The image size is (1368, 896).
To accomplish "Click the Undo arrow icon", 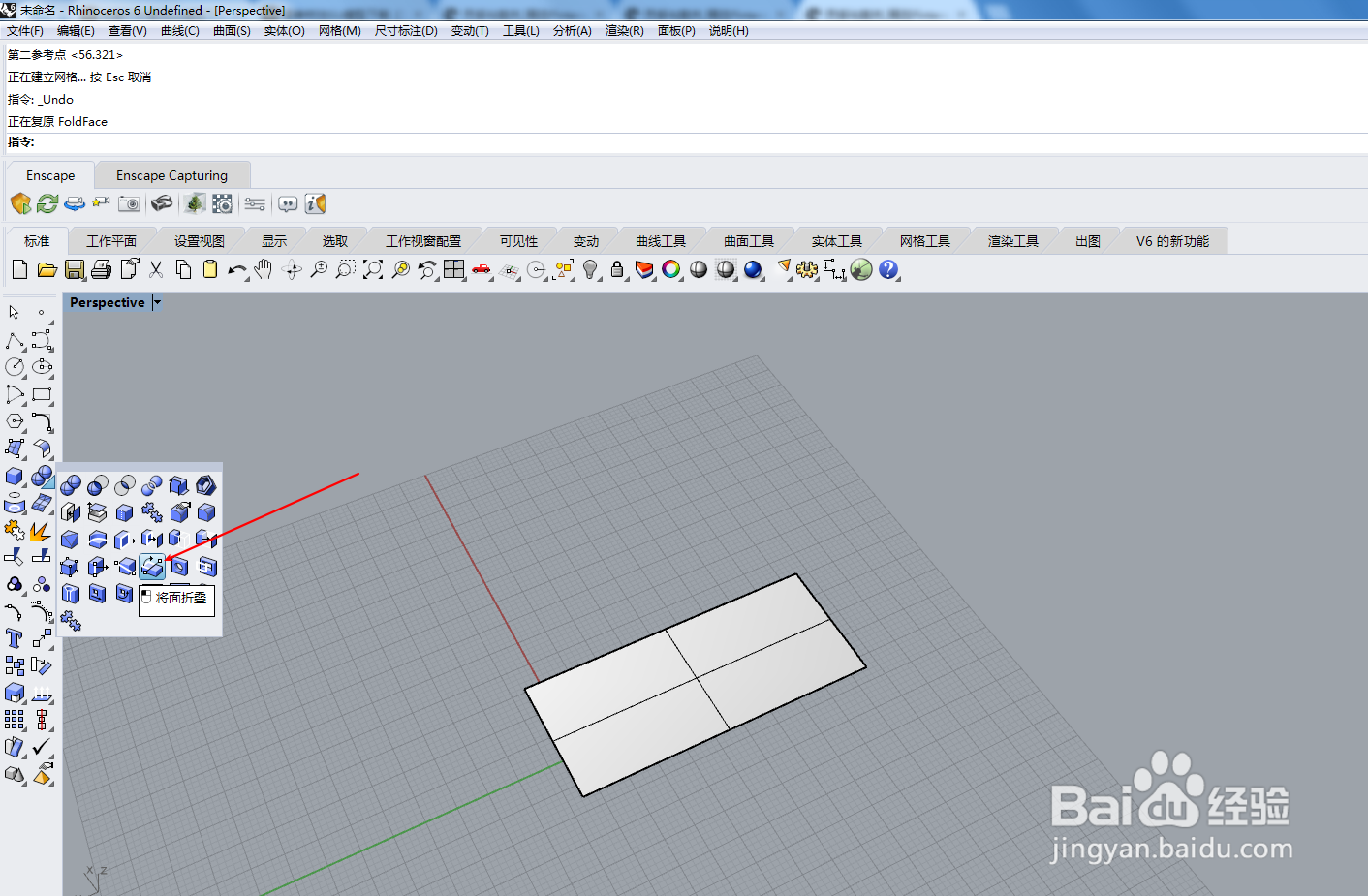I will coord(237,270).
